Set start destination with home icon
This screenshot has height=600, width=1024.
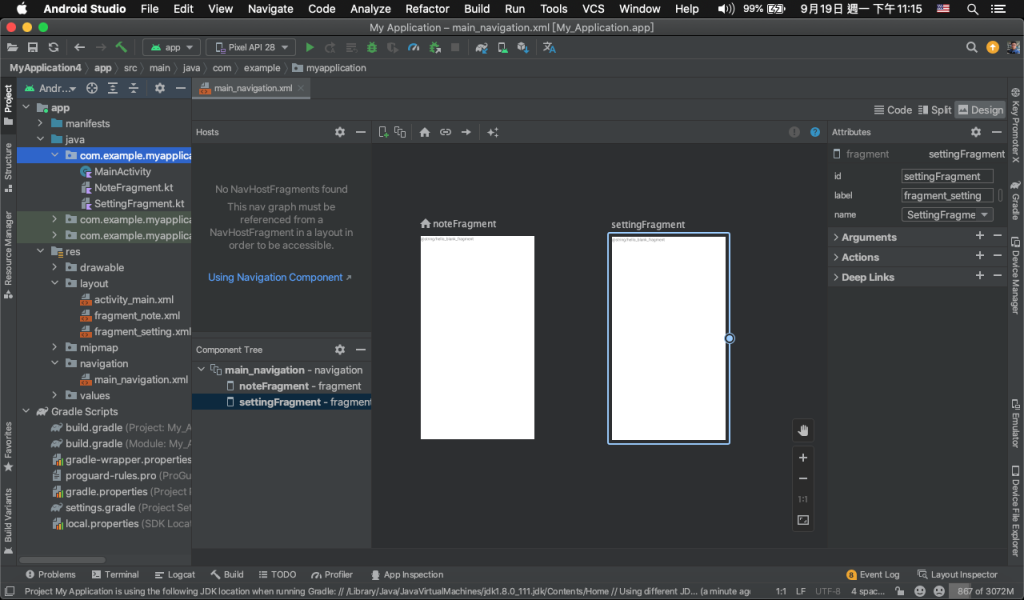point(424,132)
